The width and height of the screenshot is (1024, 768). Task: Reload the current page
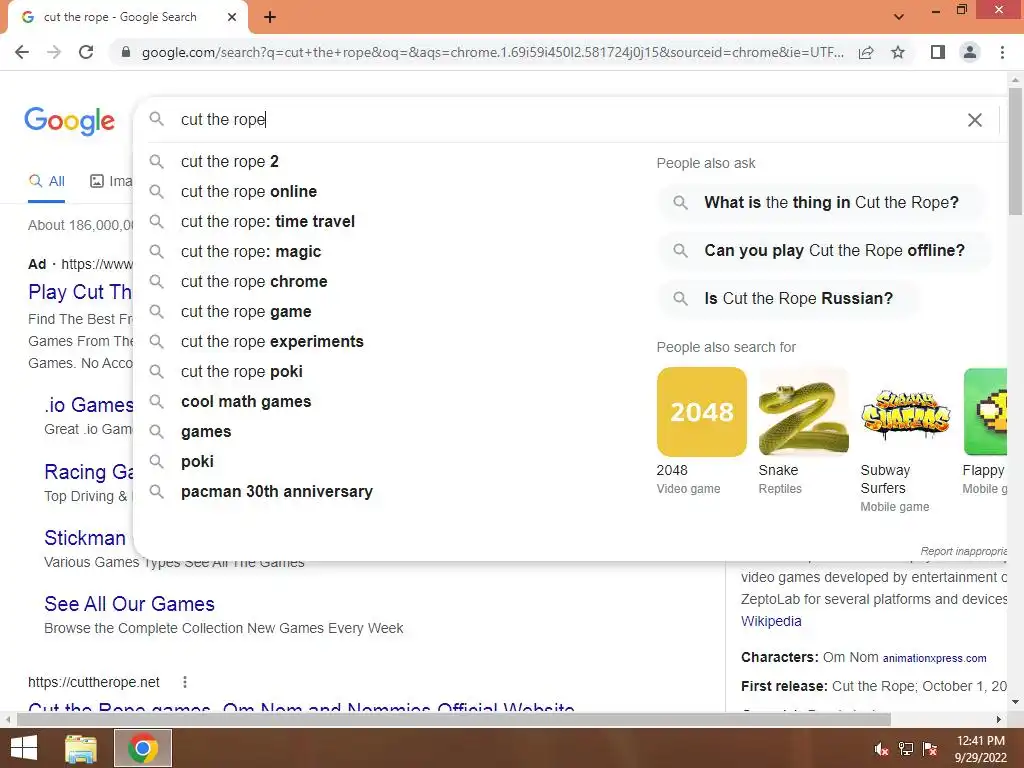[86, 52]
